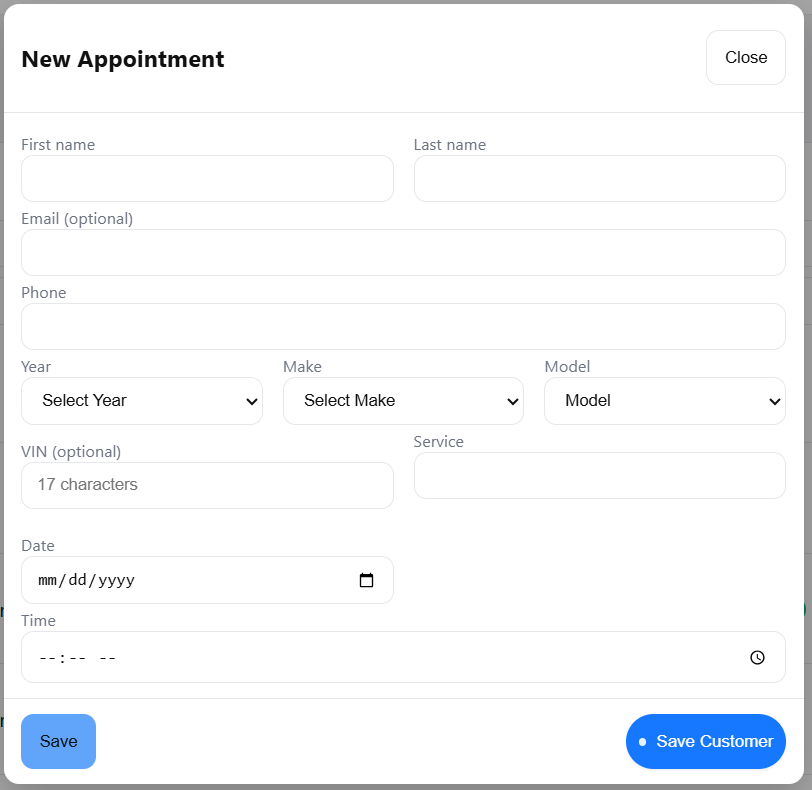Click the Save Customer button
This screenshot has width=812, height=790.
[705, 741]
